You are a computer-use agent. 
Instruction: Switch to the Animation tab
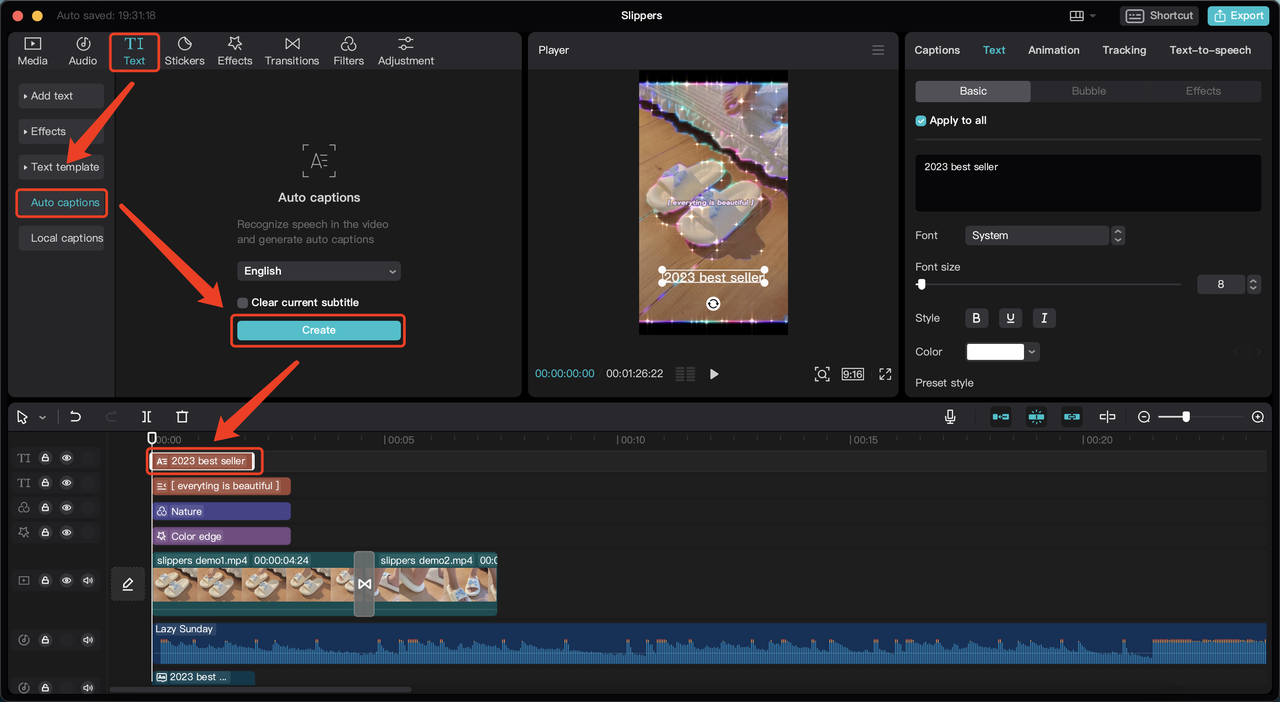(x=1053, y=49)
